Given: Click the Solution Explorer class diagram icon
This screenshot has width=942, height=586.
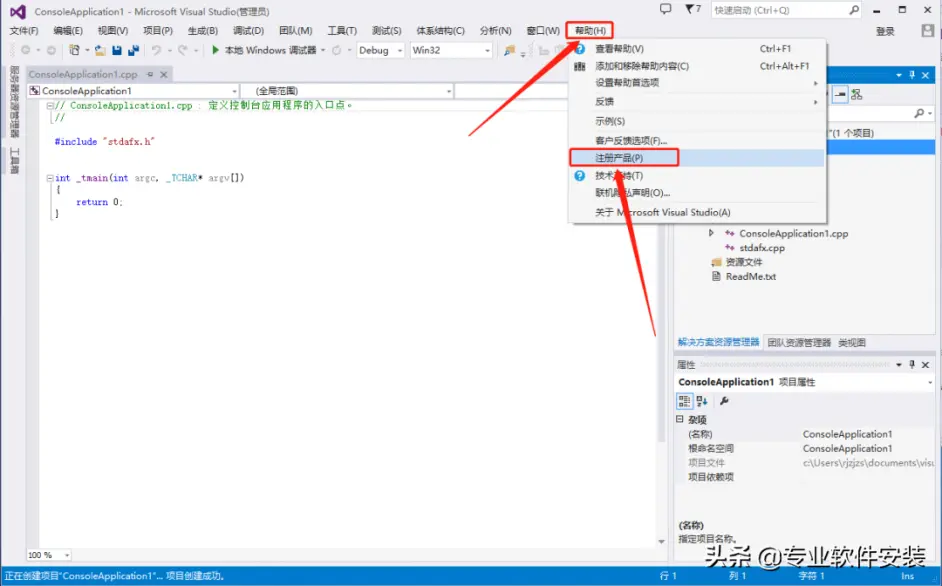Looking at the screenshot, I should point(857,94).
